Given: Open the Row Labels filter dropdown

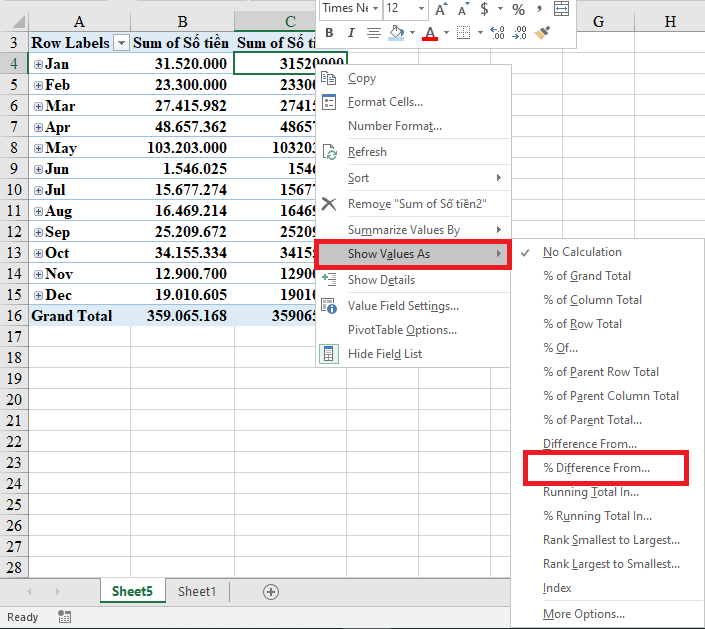Looking at the screenshot, I should coord(121,43).
